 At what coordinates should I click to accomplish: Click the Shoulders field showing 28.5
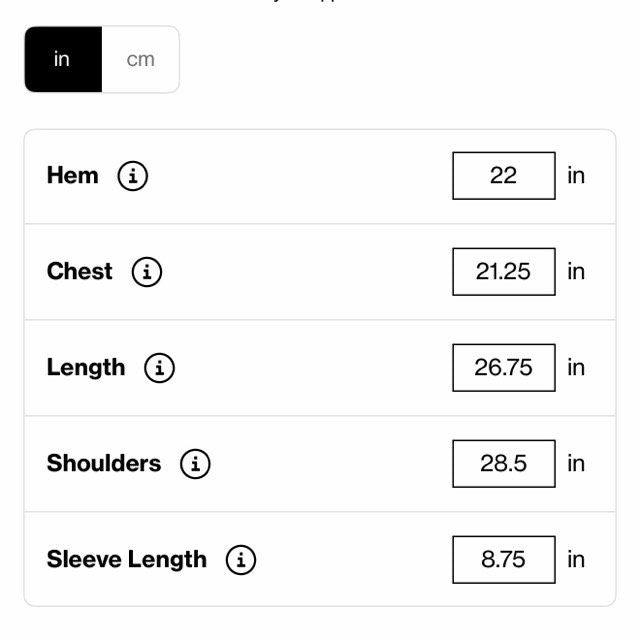coord(503,464)
